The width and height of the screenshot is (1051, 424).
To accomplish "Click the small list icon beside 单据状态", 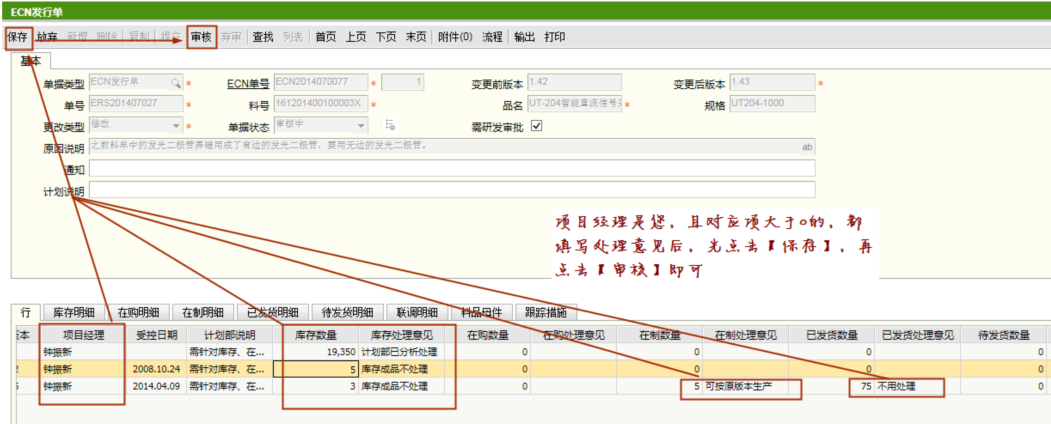I will 390,125.
